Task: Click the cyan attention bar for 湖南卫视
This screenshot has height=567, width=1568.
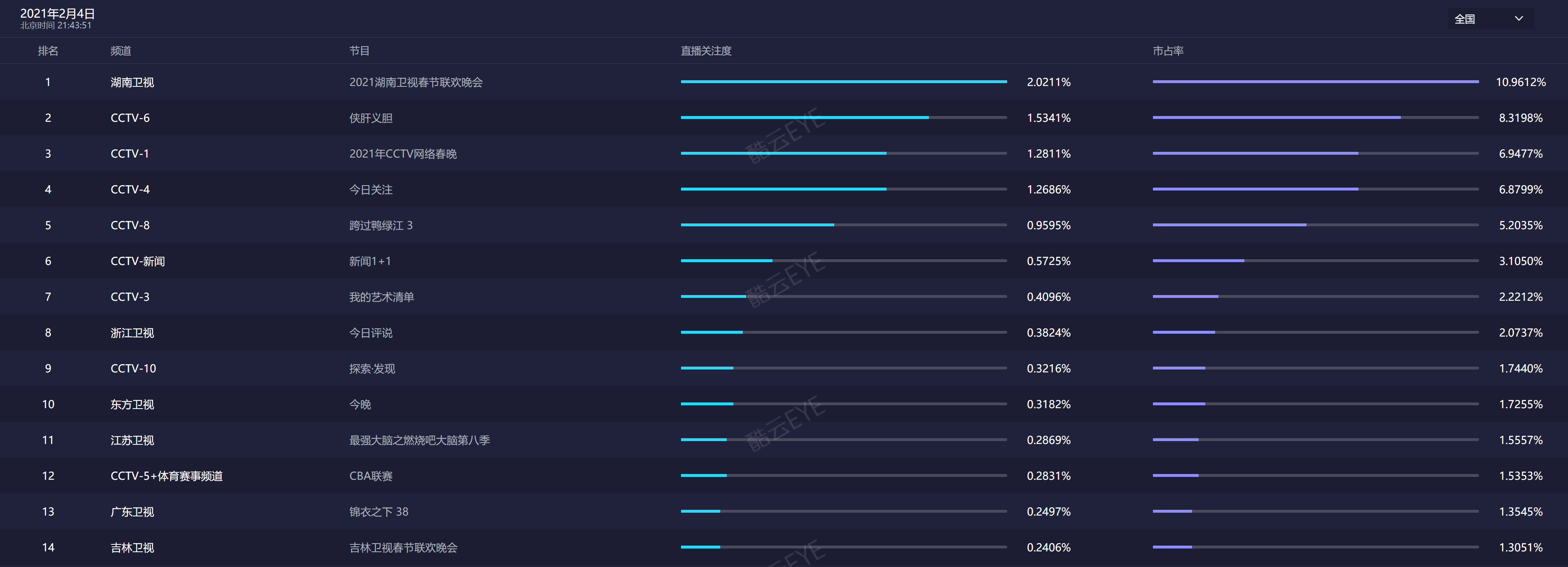Action: point(844,81)
